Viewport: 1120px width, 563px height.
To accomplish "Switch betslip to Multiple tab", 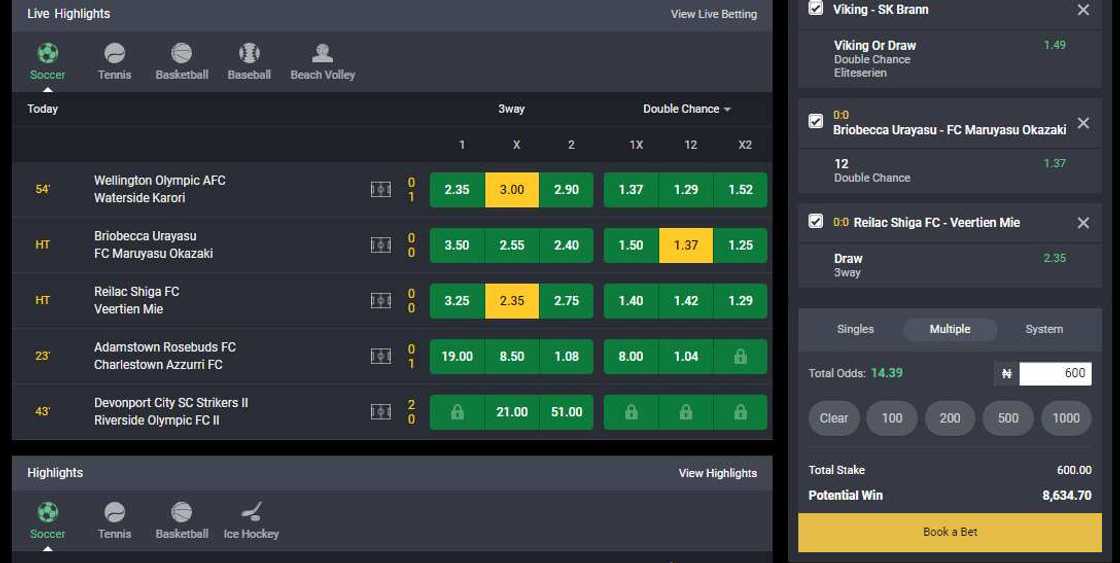I will tap(950, 329).
